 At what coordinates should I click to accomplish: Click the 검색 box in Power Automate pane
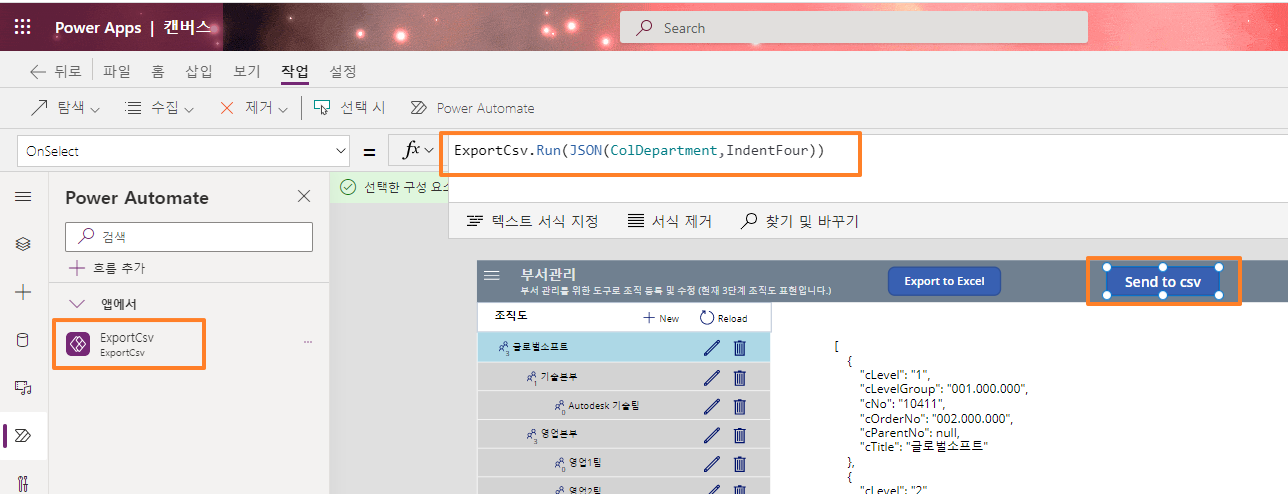(189, 237)
